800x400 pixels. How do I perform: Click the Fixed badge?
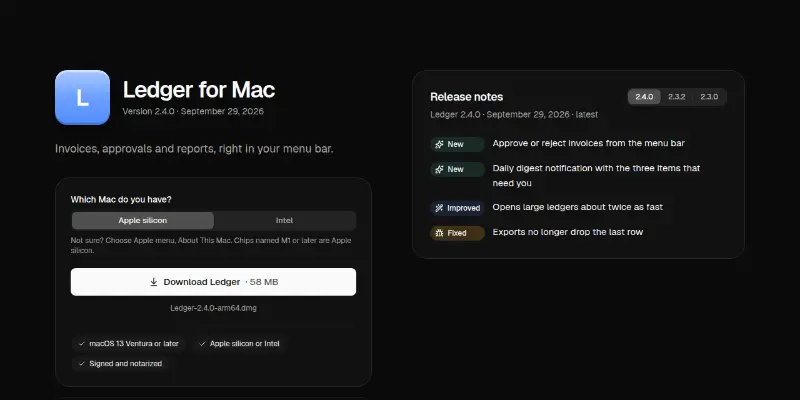(x=457, y=233)
